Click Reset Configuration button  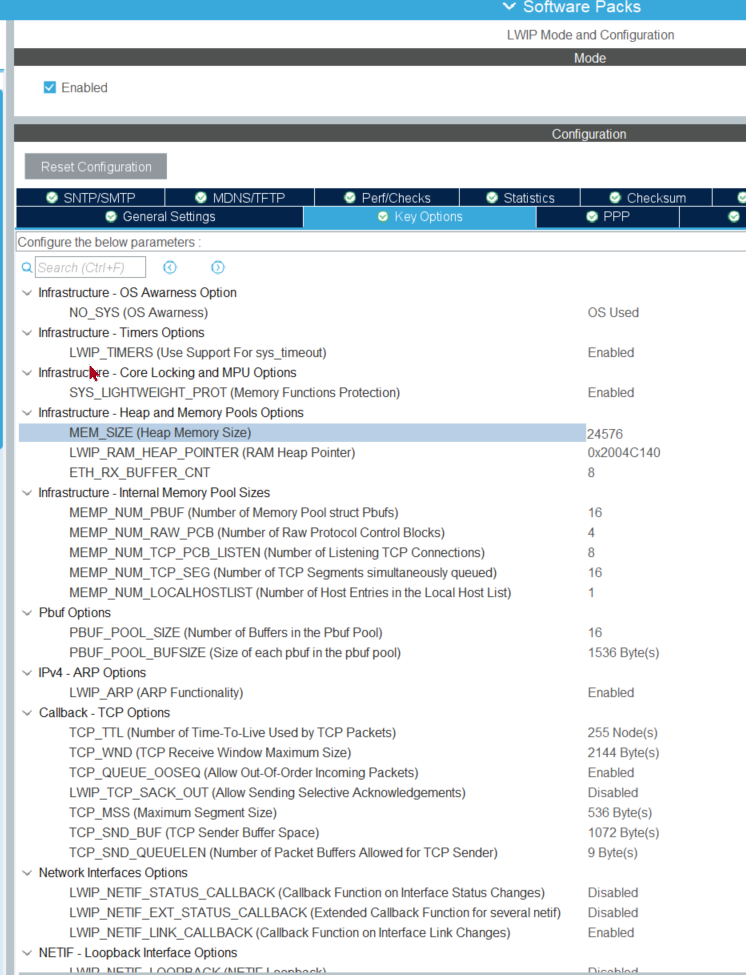[x=96, y=167]
